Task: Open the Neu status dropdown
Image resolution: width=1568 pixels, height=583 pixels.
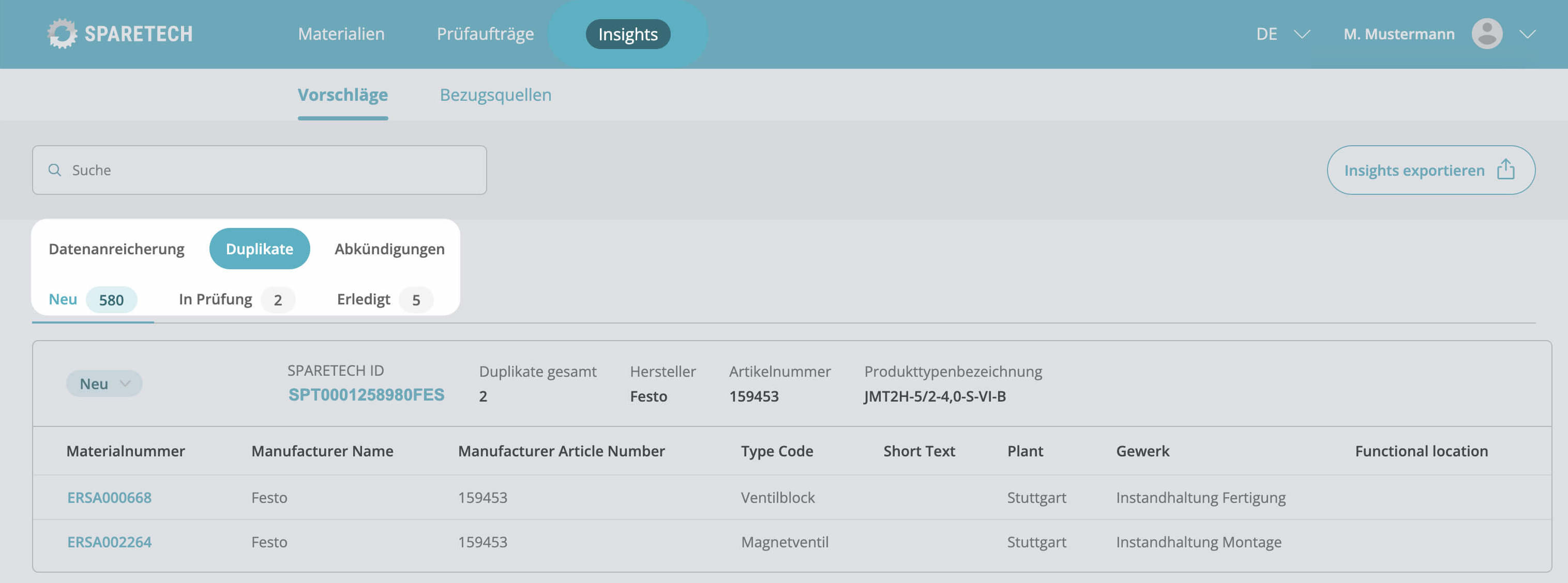Action: 104,383
